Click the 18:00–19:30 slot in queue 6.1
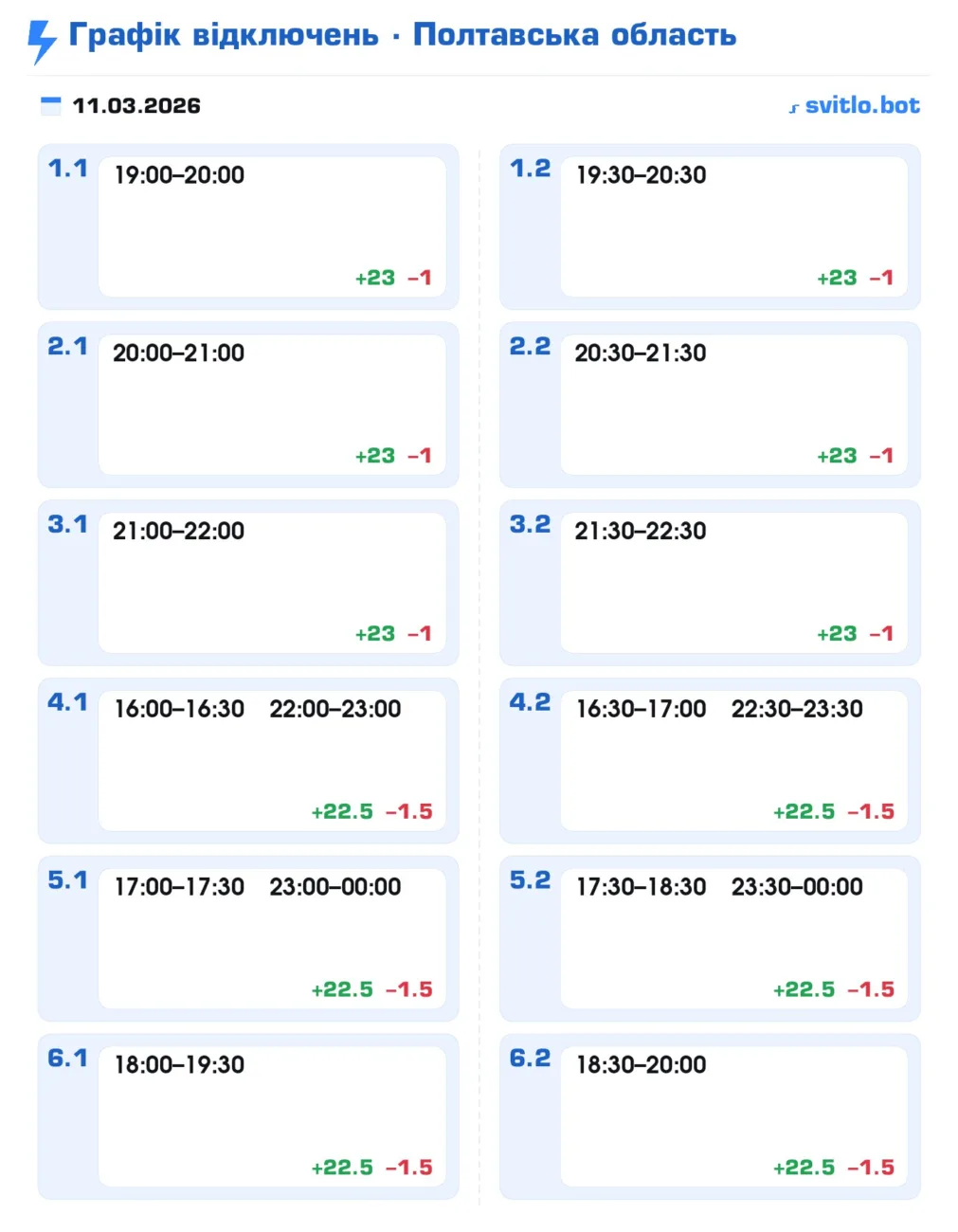The image size is (958, 1232). tap(179, 1065)
